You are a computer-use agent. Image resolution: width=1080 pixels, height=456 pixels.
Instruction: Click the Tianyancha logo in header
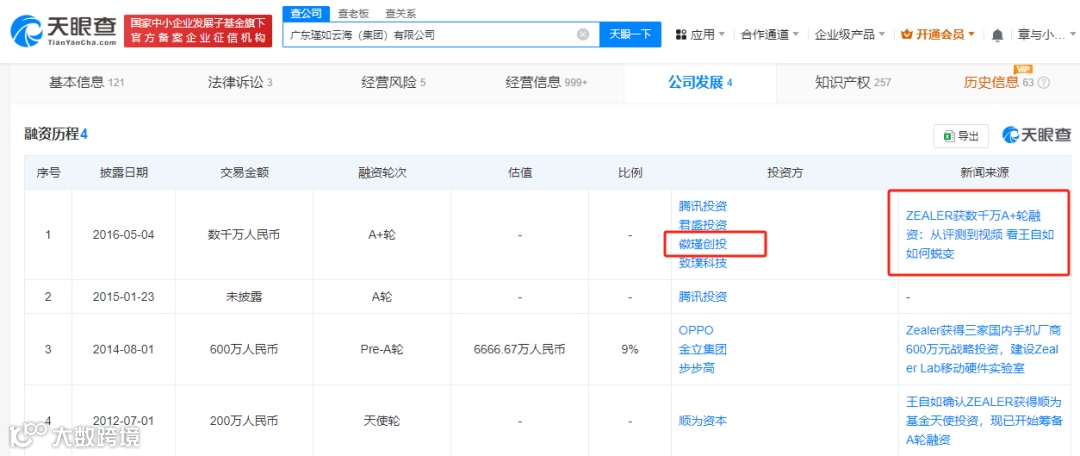click(63, 31)
